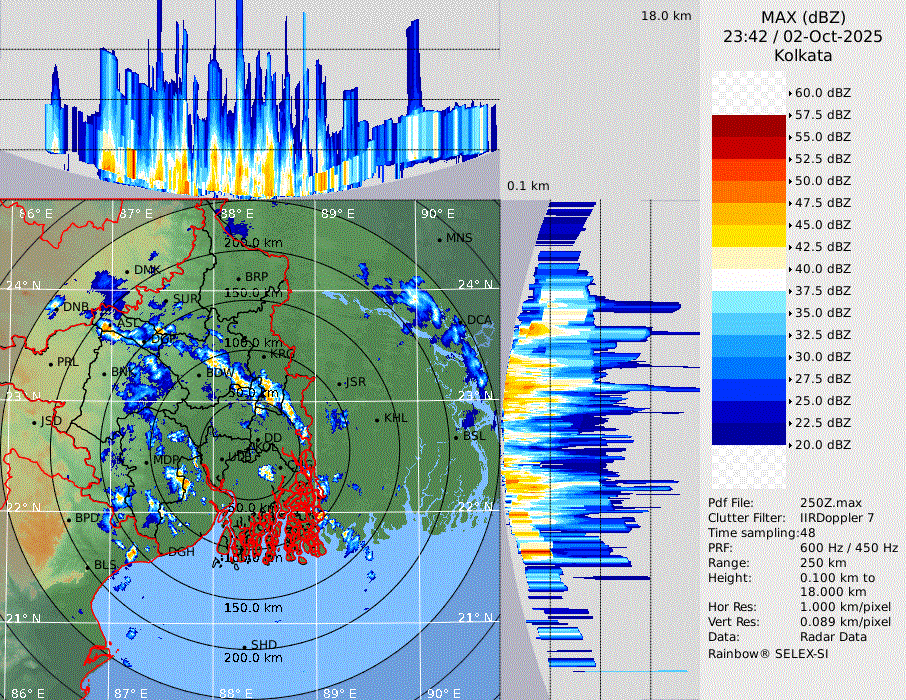This screenshot has width=906, height=700.
Task: Click the 60.0 dBZ legend label
Action: point(823,92)
